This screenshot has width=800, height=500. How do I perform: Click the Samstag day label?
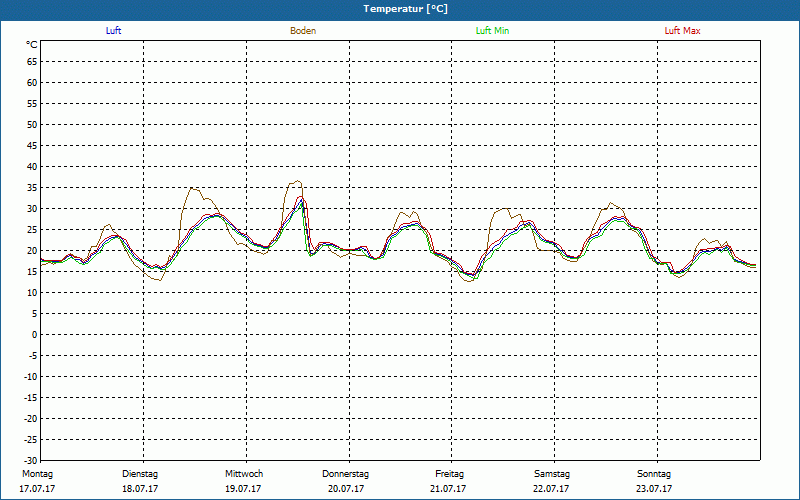[552, 474]
